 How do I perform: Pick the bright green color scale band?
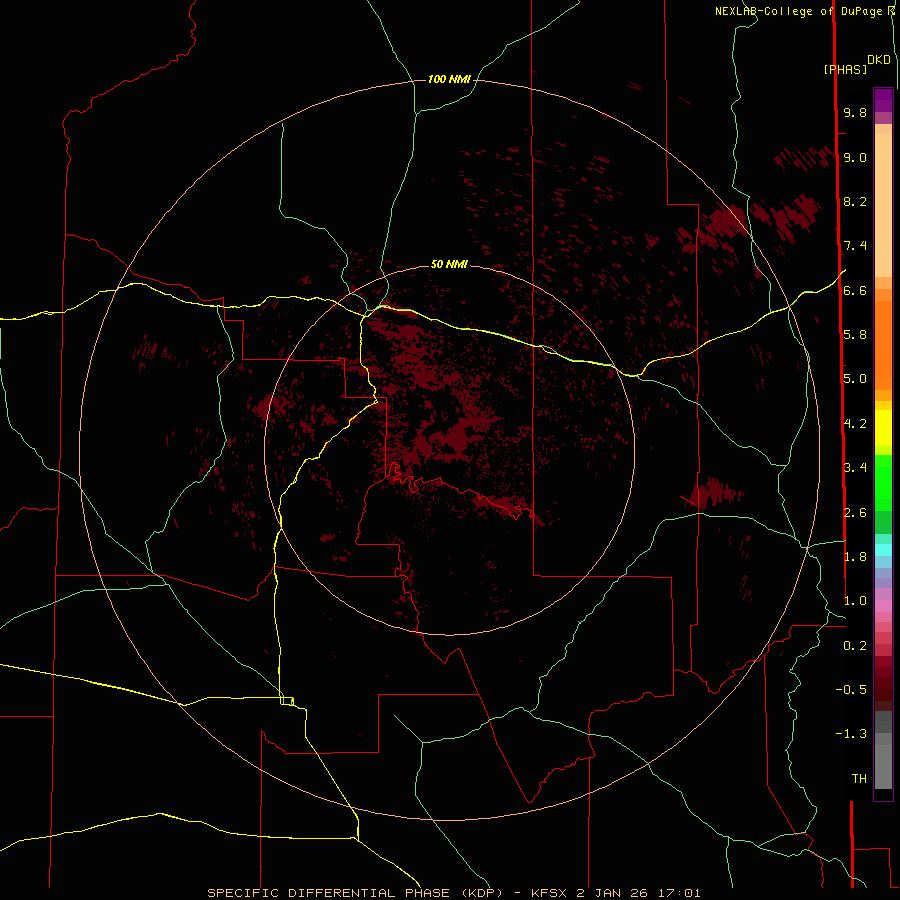point(883,483)
